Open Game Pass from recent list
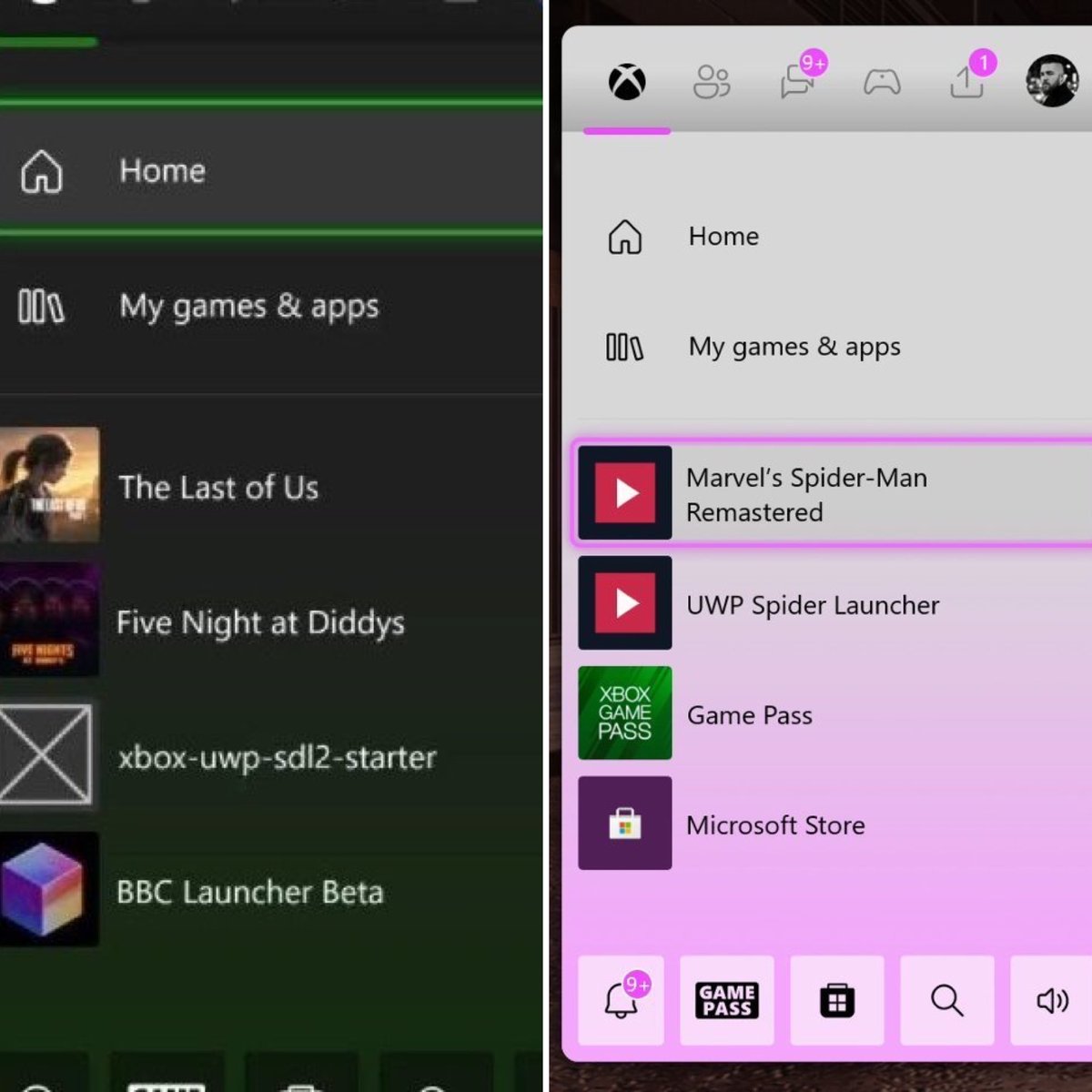This screenshot has width=1092, height=1092. pyautogui.click(x=833, y=713)
